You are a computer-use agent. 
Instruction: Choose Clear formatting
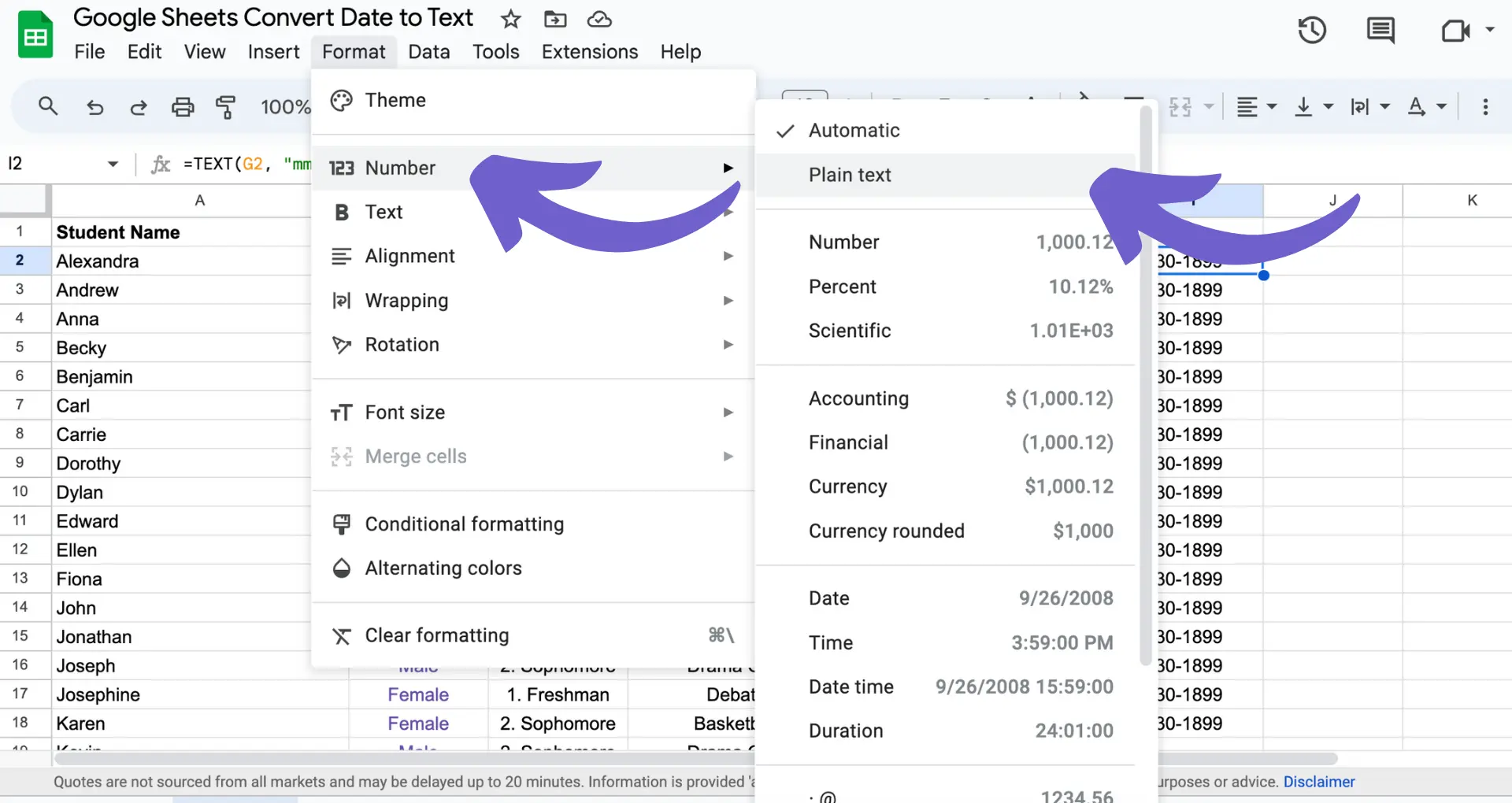point(533,635)
